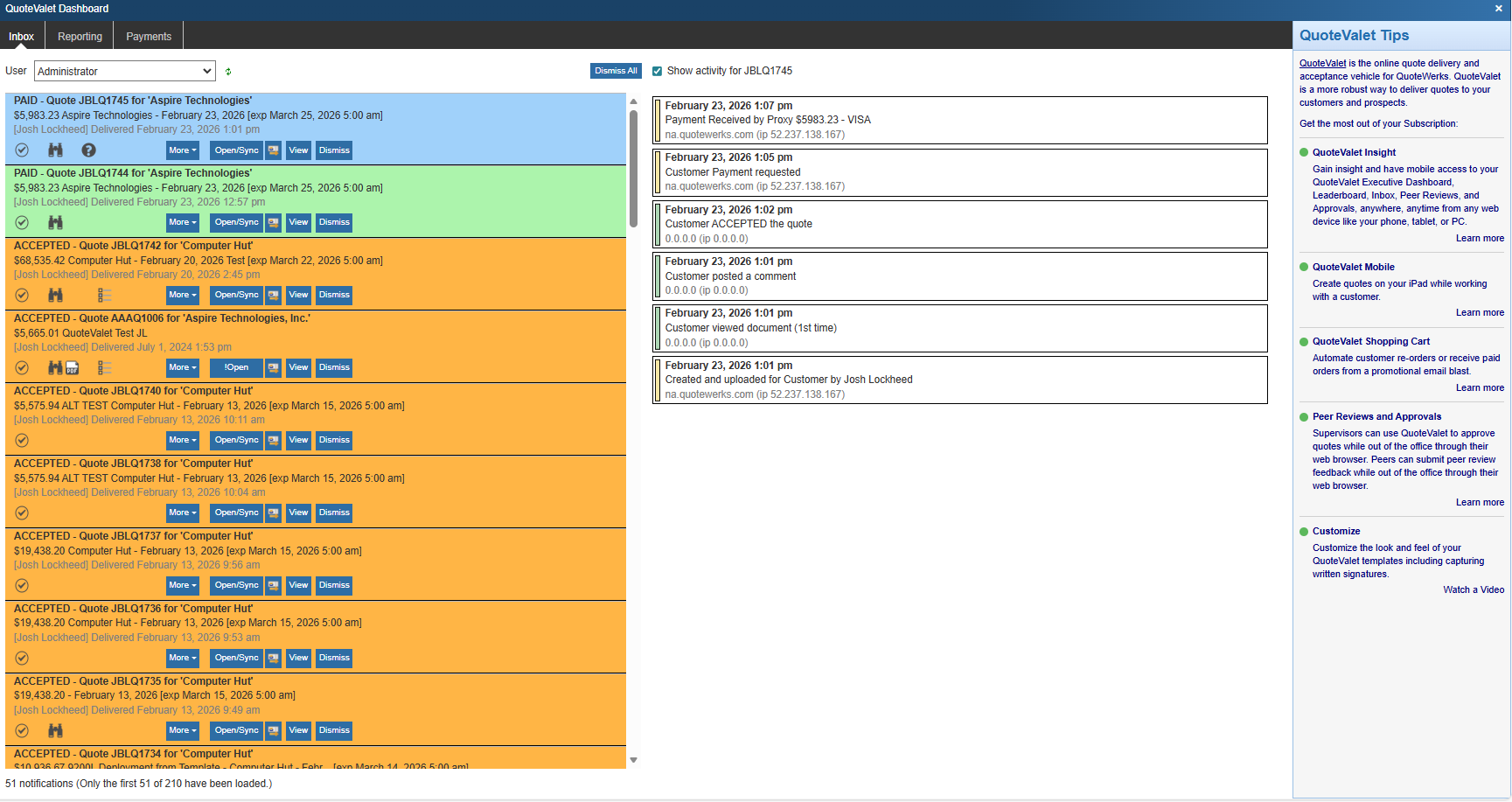Image resolution: width=1512 pixels, height=802 pixels.
Task: Click Learn more under QuoteValet Insight
Action: point(1480,239)
